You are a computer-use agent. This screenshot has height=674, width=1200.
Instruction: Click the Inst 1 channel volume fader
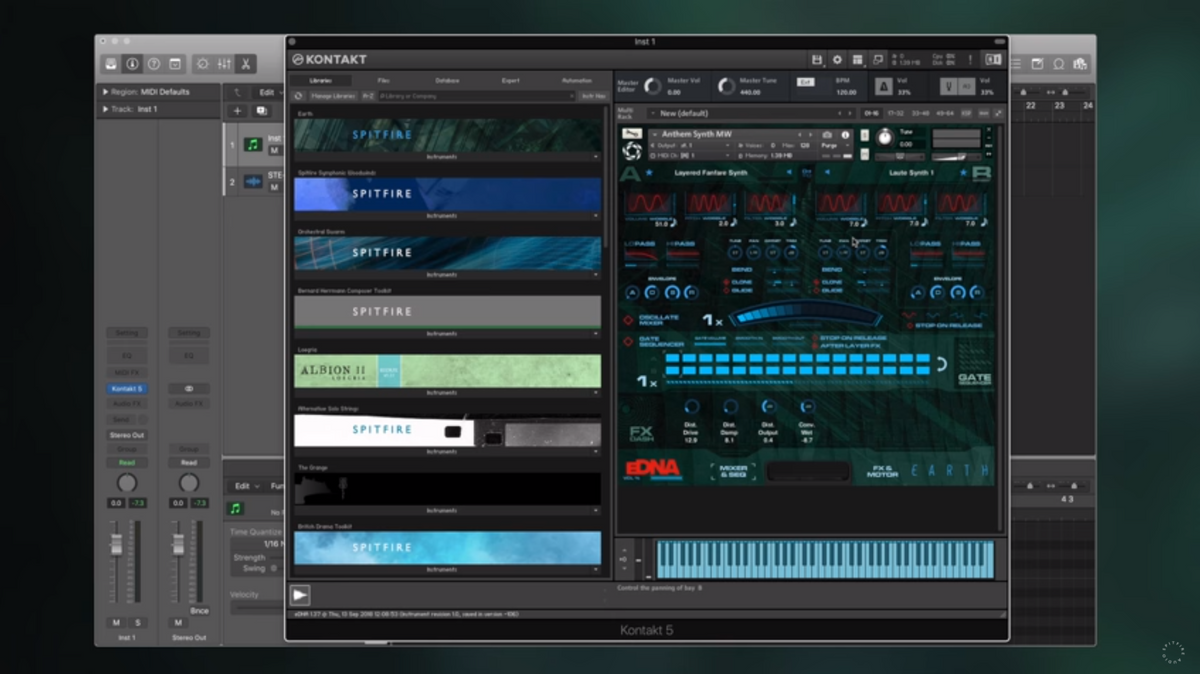116,546
